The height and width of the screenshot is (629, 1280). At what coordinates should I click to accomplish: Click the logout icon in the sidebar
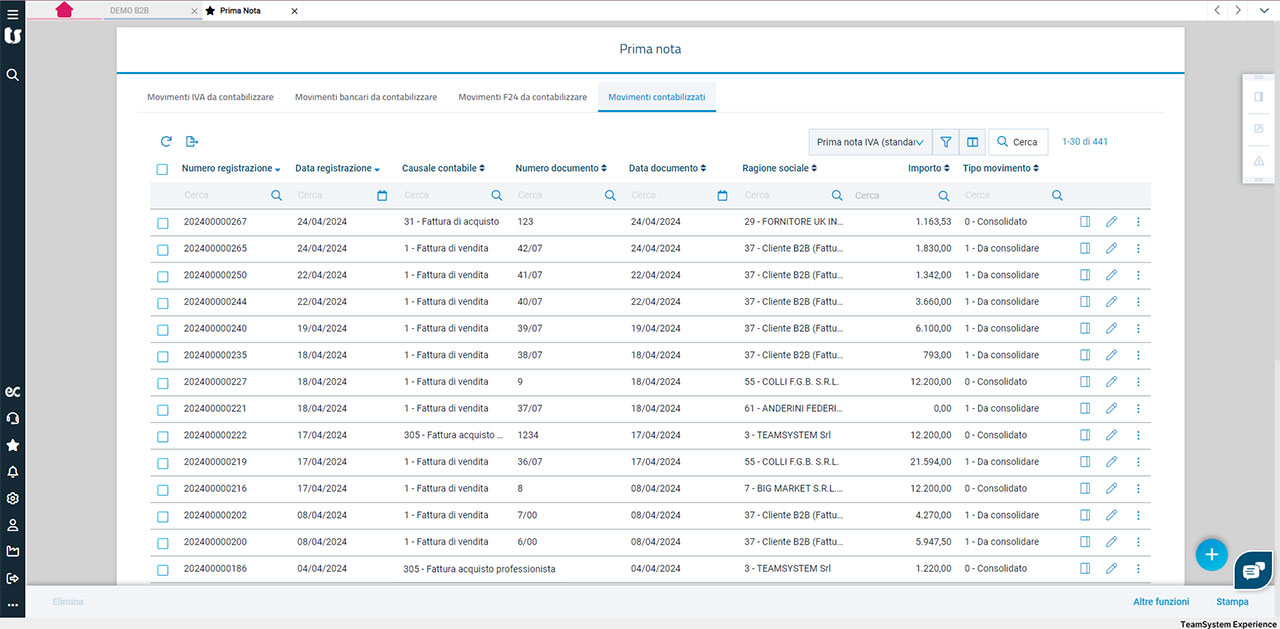coord(12,578)
